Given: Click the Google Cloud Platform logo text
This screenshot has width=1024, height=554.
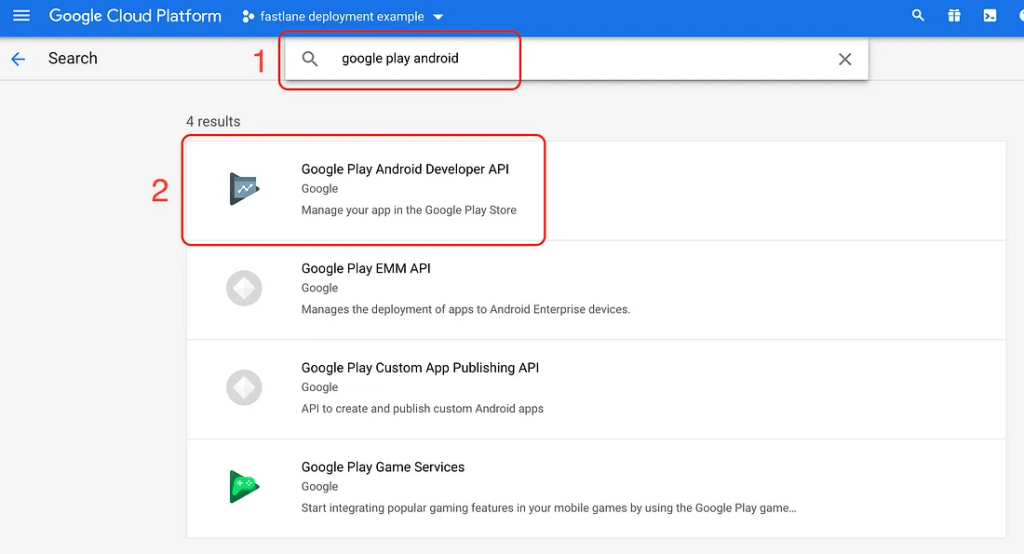Looking at the screenshot, I should [135, 16].
